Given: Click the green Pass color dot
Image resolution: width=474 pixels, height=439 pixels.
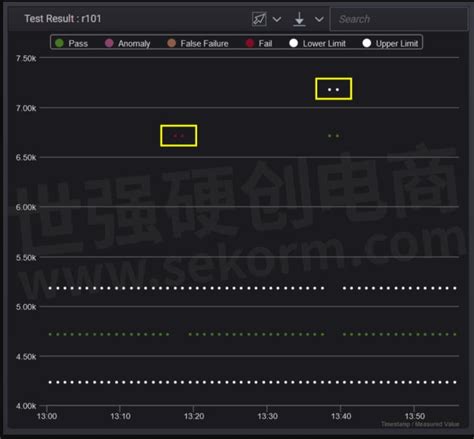Looking at the screenshot, I should (59, 43).
